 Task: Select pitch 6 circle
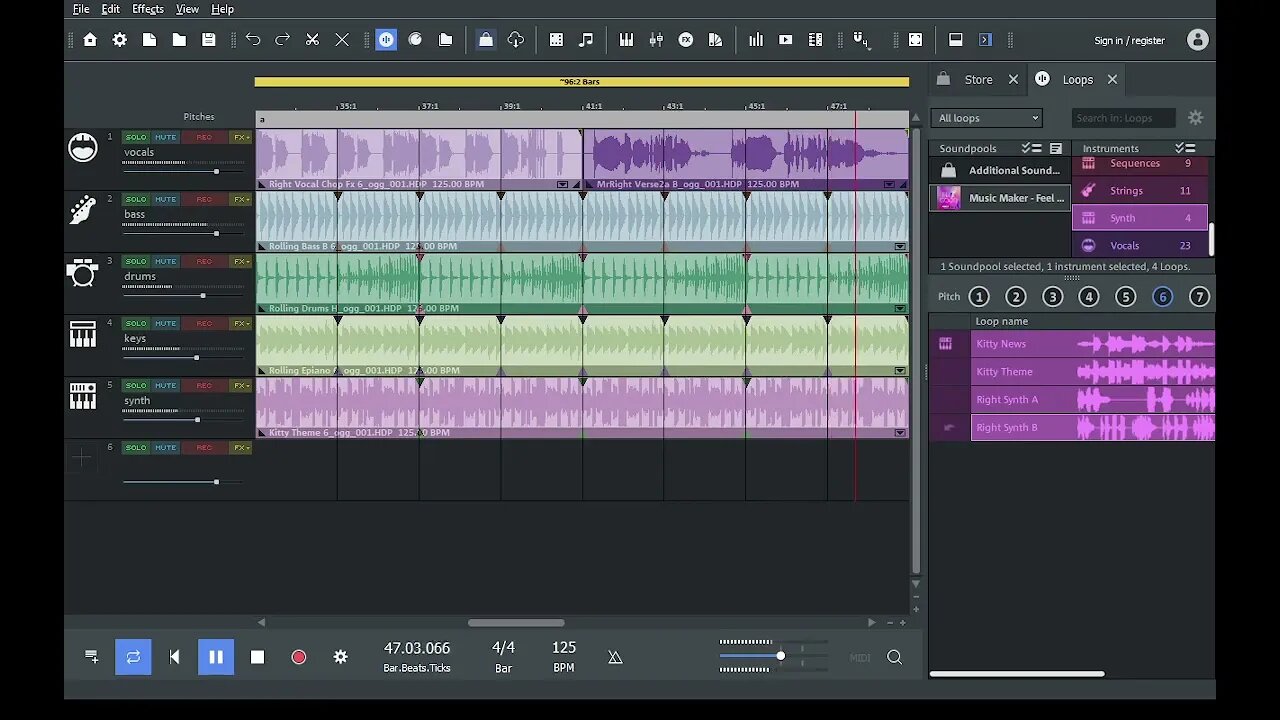1162,296
